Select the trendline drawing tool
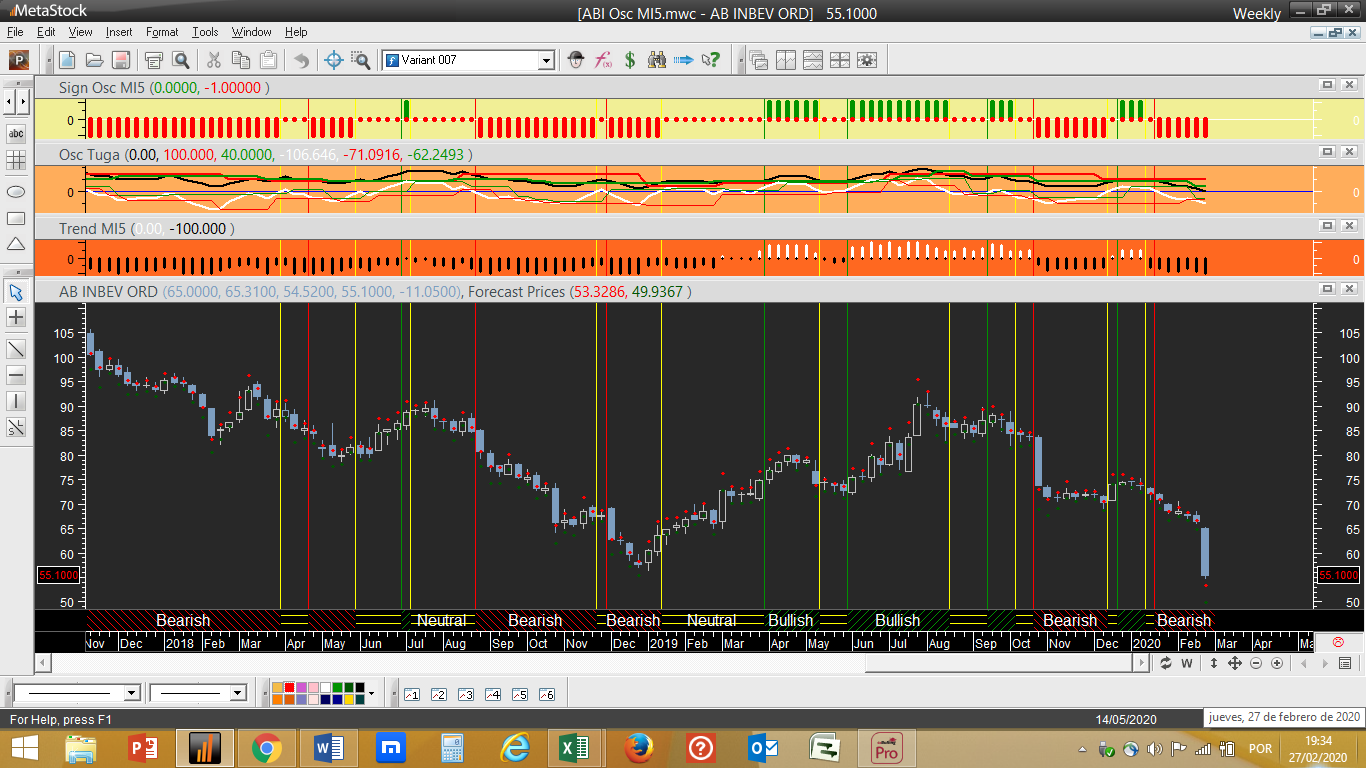 [16, 349]
